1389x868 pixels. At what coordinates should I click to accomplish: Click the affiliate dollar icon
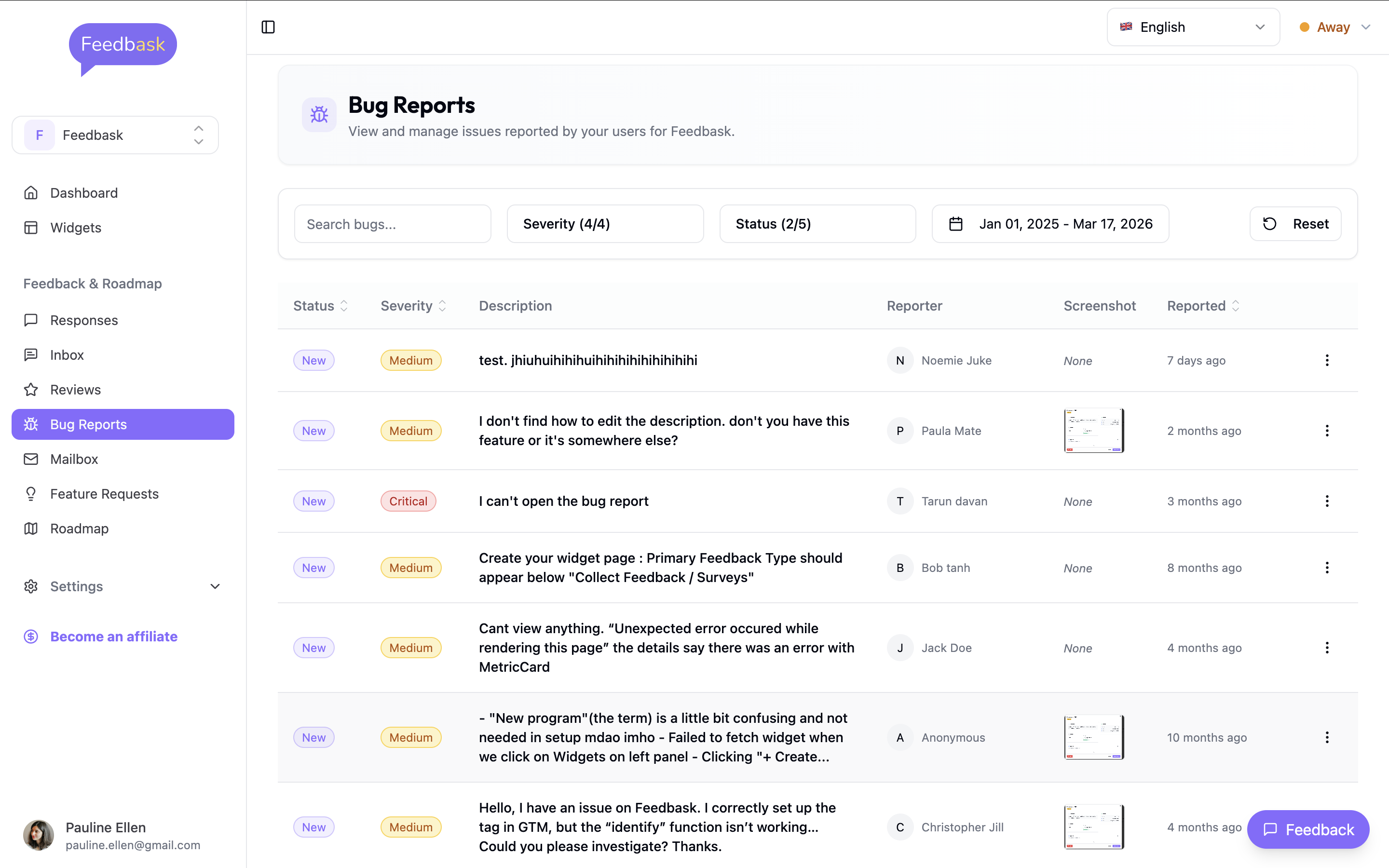coord(30,636)
